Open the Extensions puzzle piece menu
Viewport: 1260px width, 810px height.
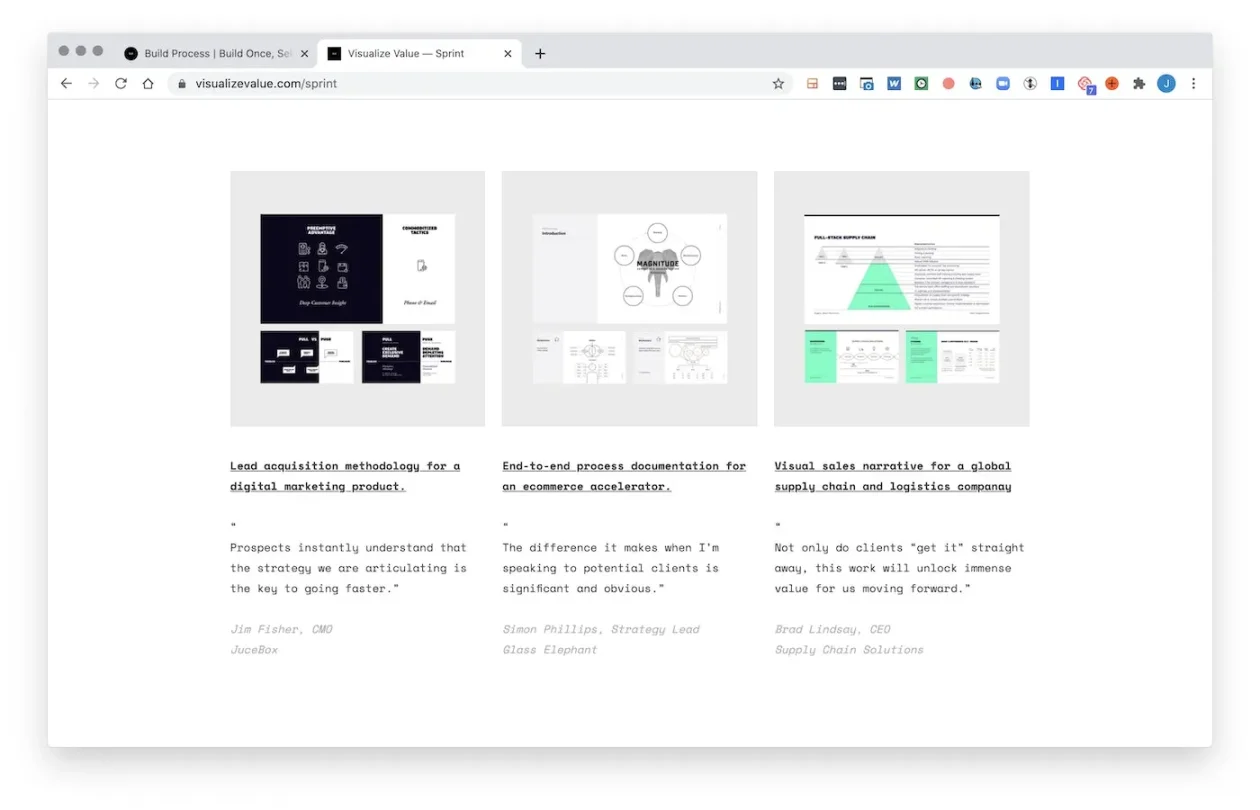(x=1138, y=84)
